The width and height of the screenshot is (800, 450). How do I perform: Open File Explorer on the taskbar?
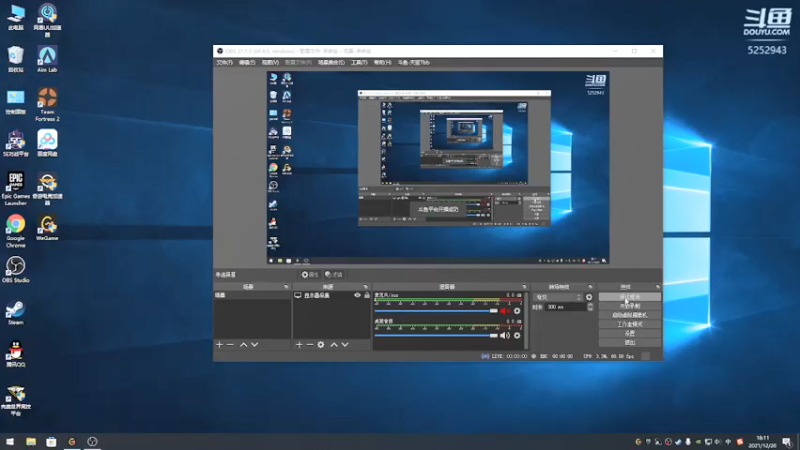(x=31, y=441)
